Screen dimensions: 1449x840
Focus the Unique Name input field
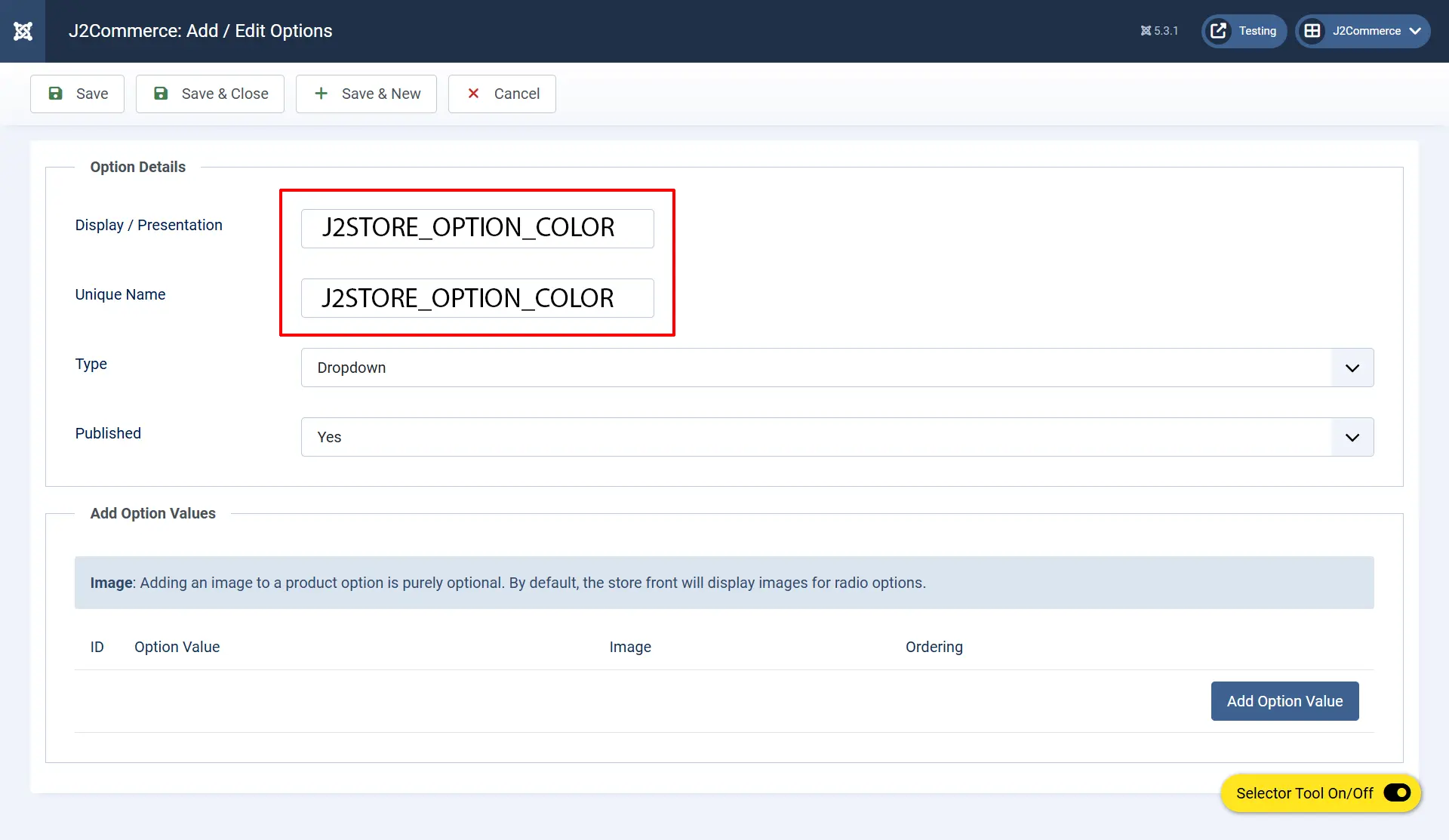click(477, 298)
